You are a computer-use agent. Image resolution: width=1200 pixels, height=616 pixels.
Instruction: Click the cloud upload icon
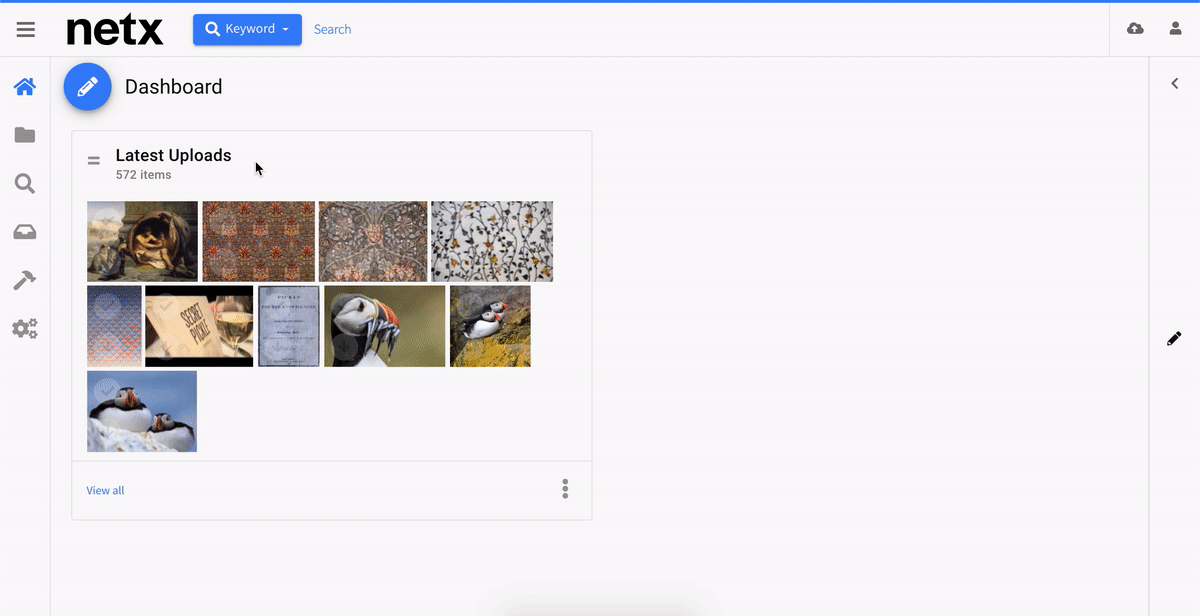point(1135,29)
